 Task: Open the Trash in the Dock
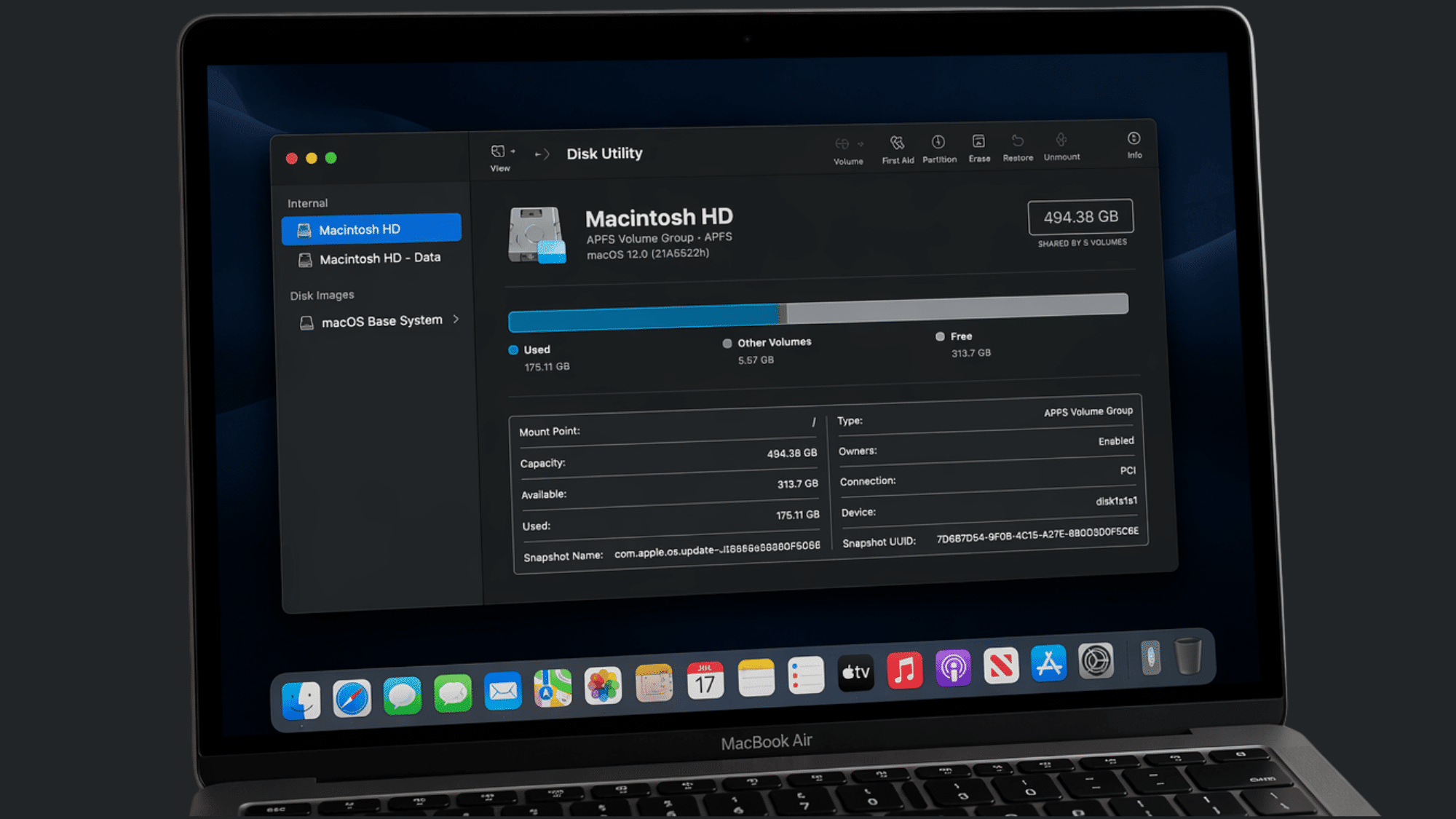pyautogui.click(x=1188, y=656)
